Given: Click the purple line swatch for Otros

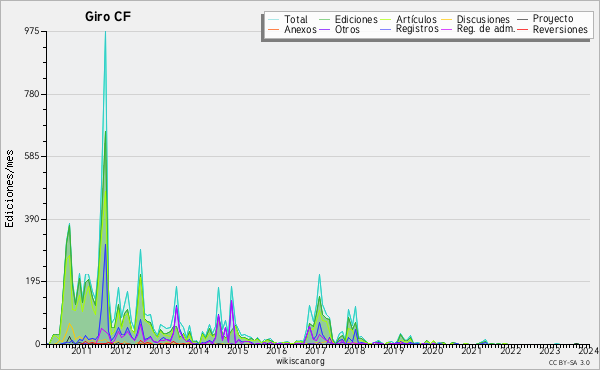Looking at the screenshot, I should pyautogui.click(x=324, y=29).
